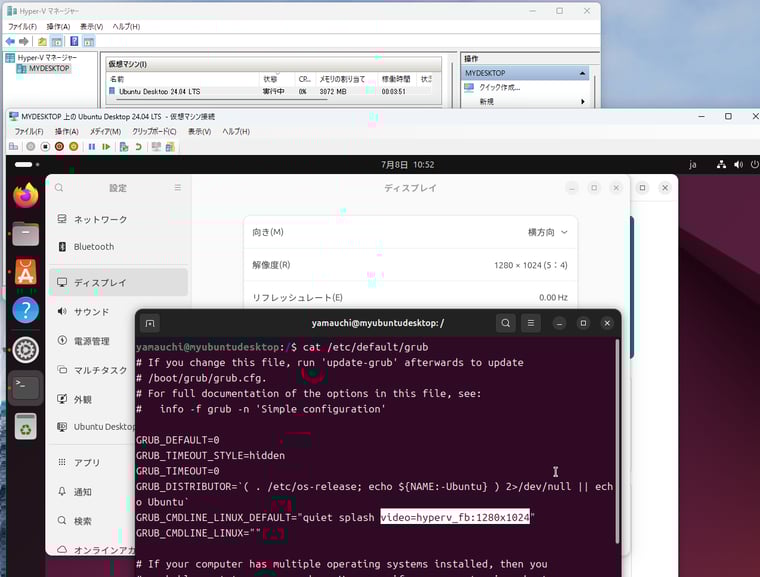Viewport: 760px width, 577px height.
Task: Open Trash from the Ubuntu dock
Action: (x=26, y=426)
